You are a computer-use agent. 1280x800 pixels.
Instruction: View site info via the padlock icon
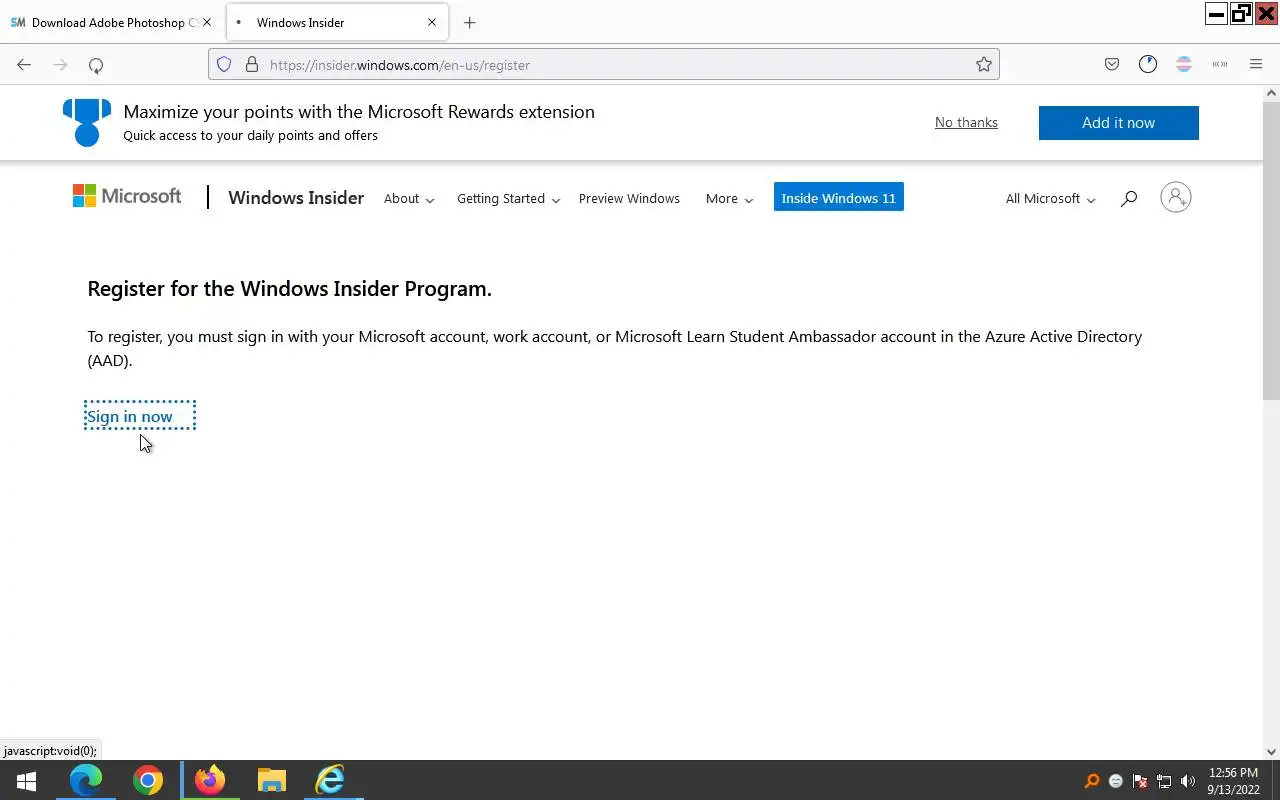pos(251,64)
